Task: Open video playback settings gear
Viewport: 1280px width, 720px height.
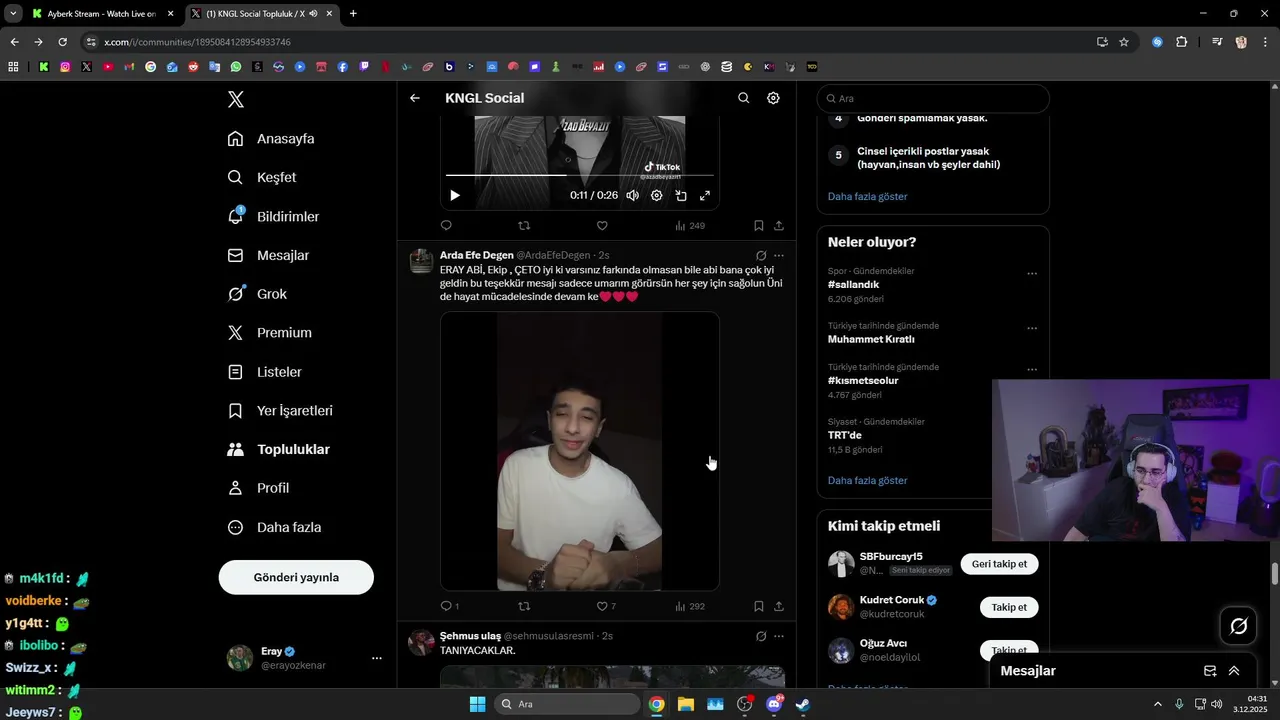Action: coord(656,196)
